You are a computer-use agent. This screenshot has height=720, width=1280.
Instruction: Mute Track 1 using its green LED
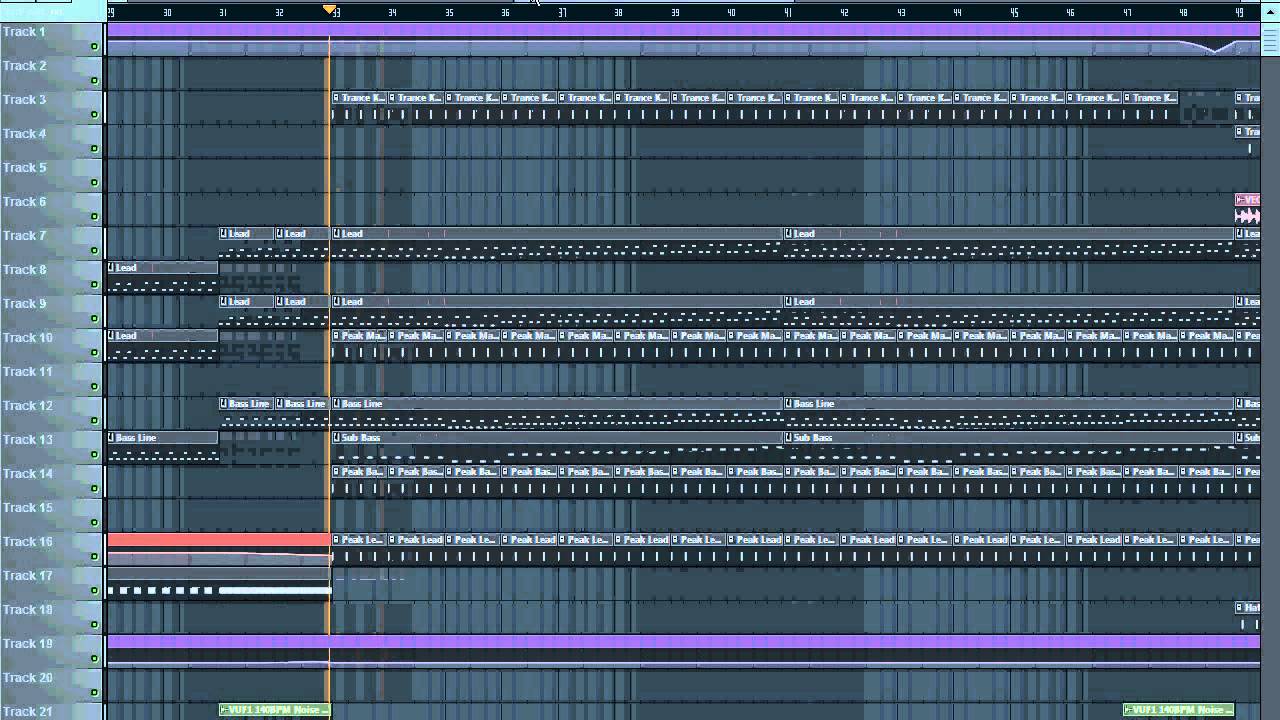[x=95, y=47]
